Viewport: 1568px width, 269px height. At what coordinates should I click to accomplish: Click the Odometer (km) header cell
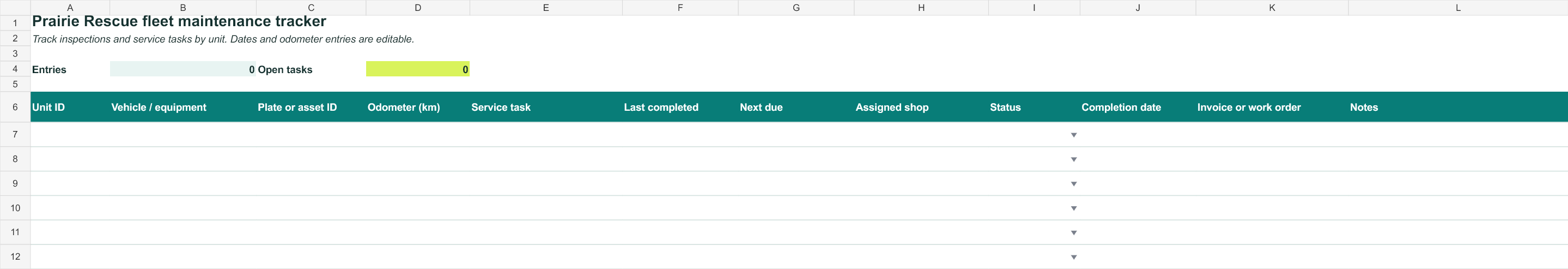417,107
